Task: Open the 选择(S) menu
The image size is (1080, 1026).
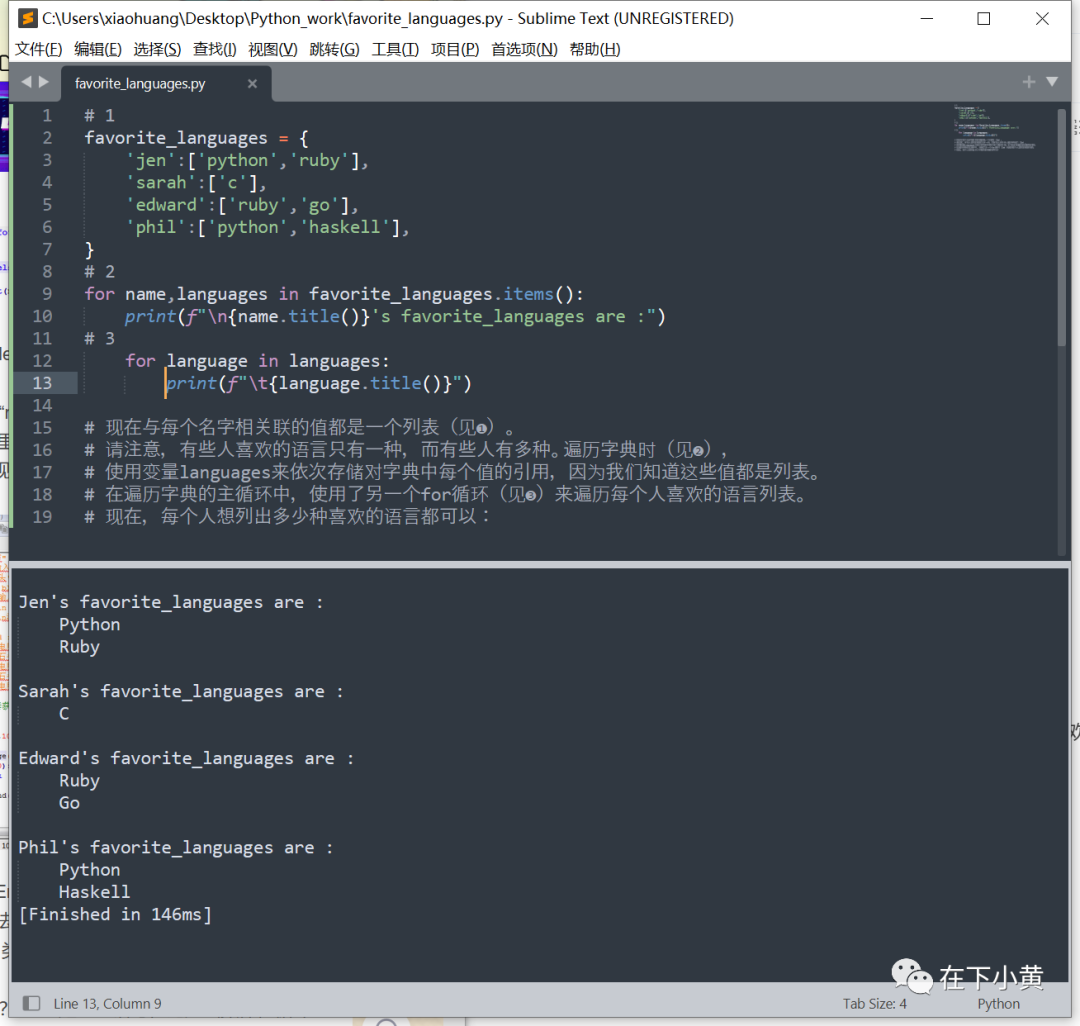Action: point(157,50)
